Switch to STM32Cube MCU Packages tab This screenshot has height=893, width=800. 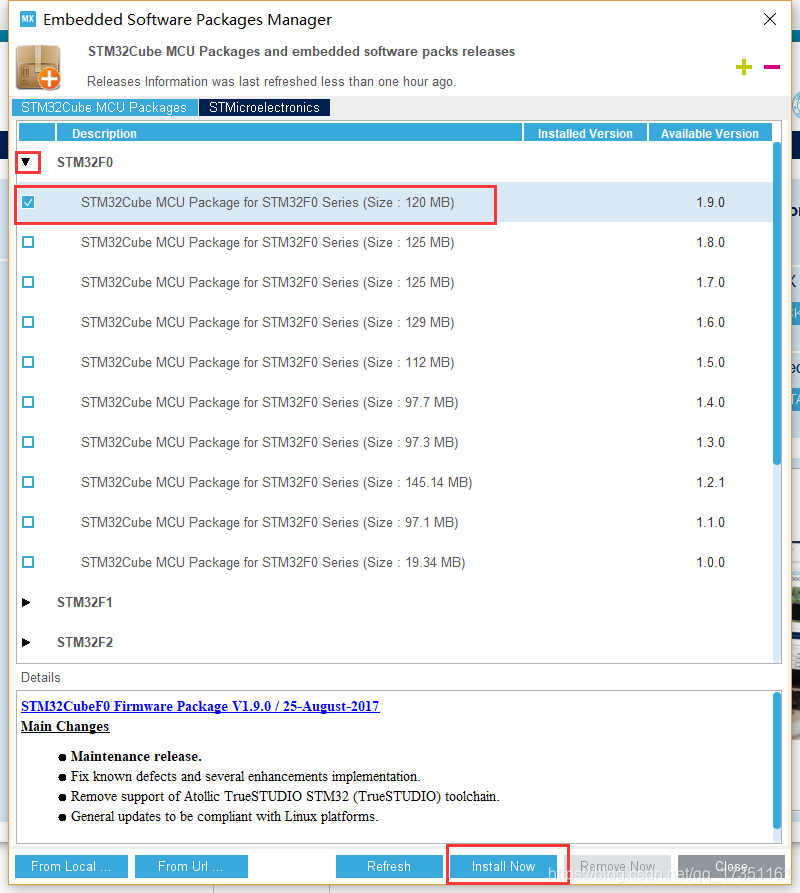pyautogui.click(x=104, y=108)
